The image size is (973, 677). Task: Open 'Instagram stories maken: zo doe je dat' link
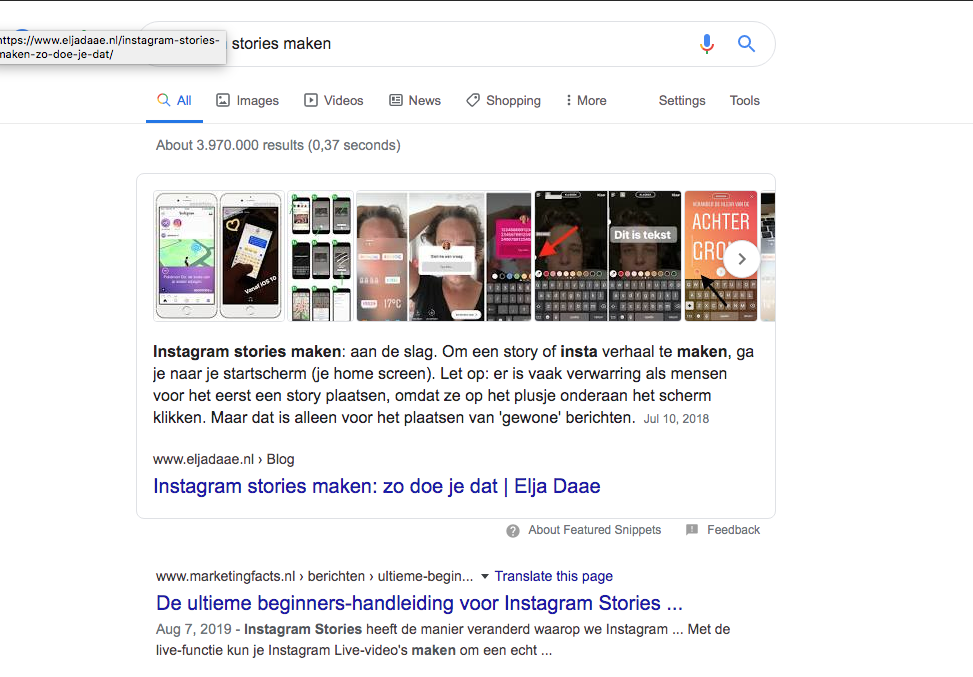click(x=377, y=486)
